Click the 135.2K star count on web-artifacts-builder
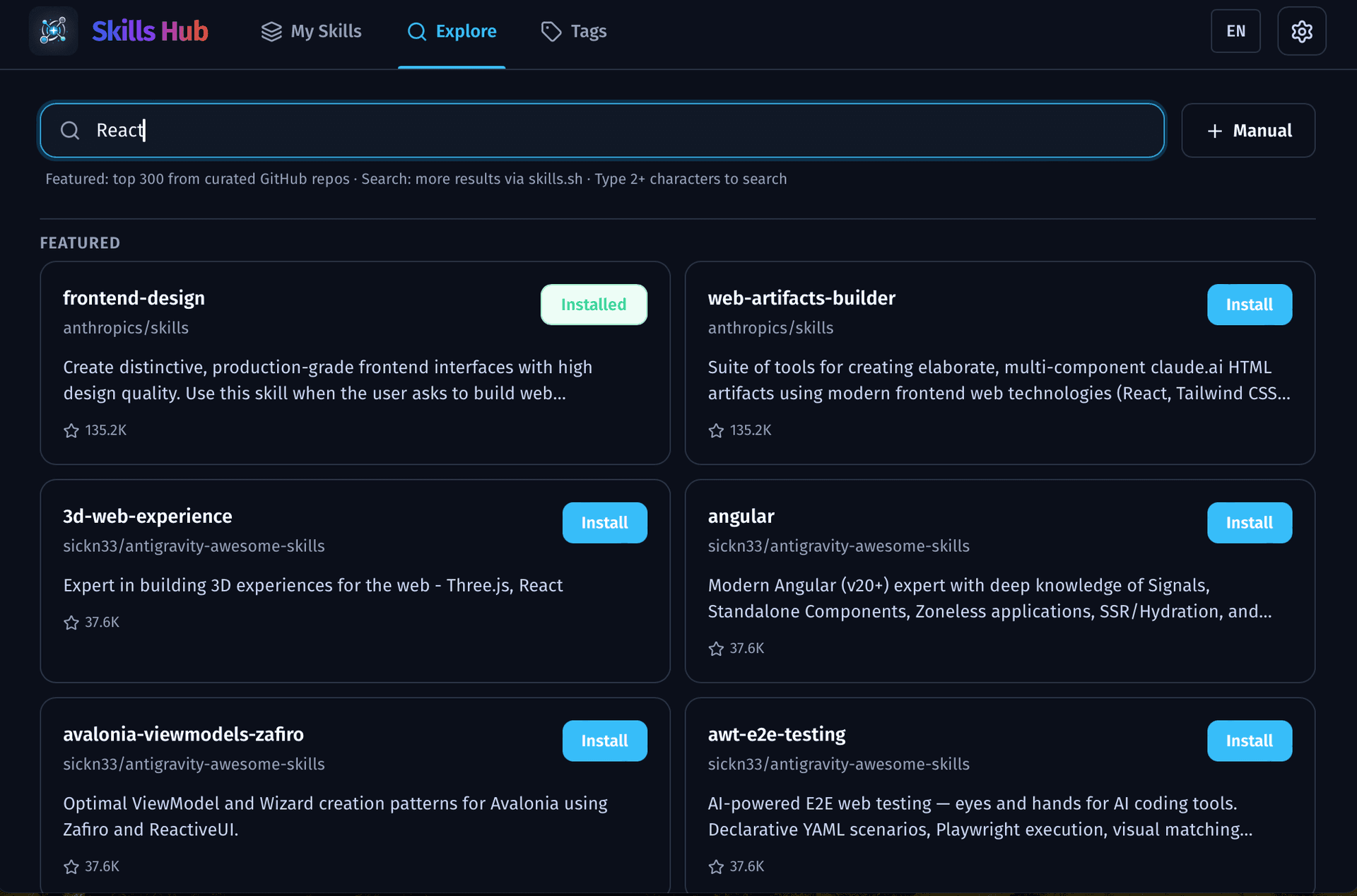Screen dimensions: 1357x896 tap(751, 430)
